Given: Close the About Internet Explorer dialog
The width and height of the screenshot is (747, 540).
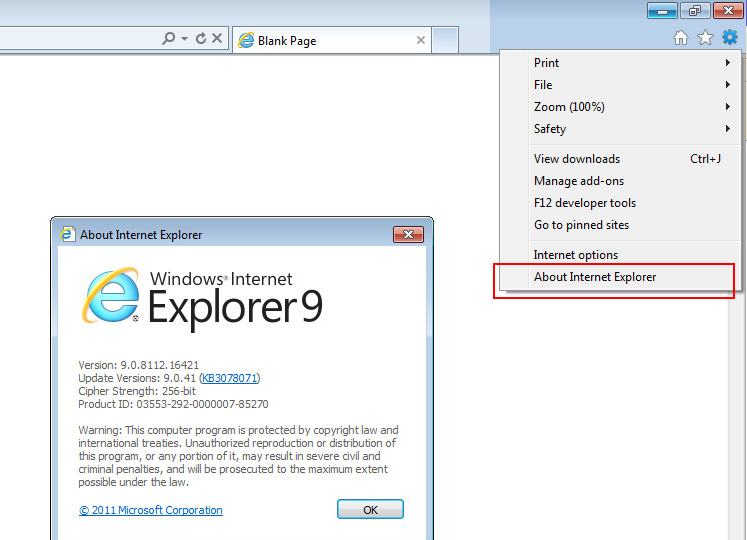Looking at the screenshot, I should pos(408,234).
